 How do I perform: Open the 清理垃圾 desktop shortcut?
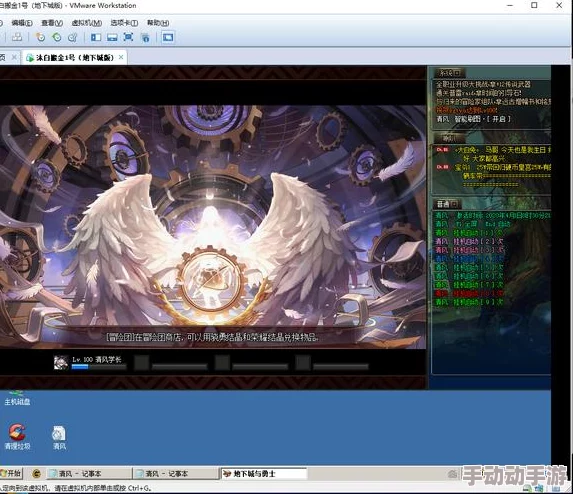(17, 437)
